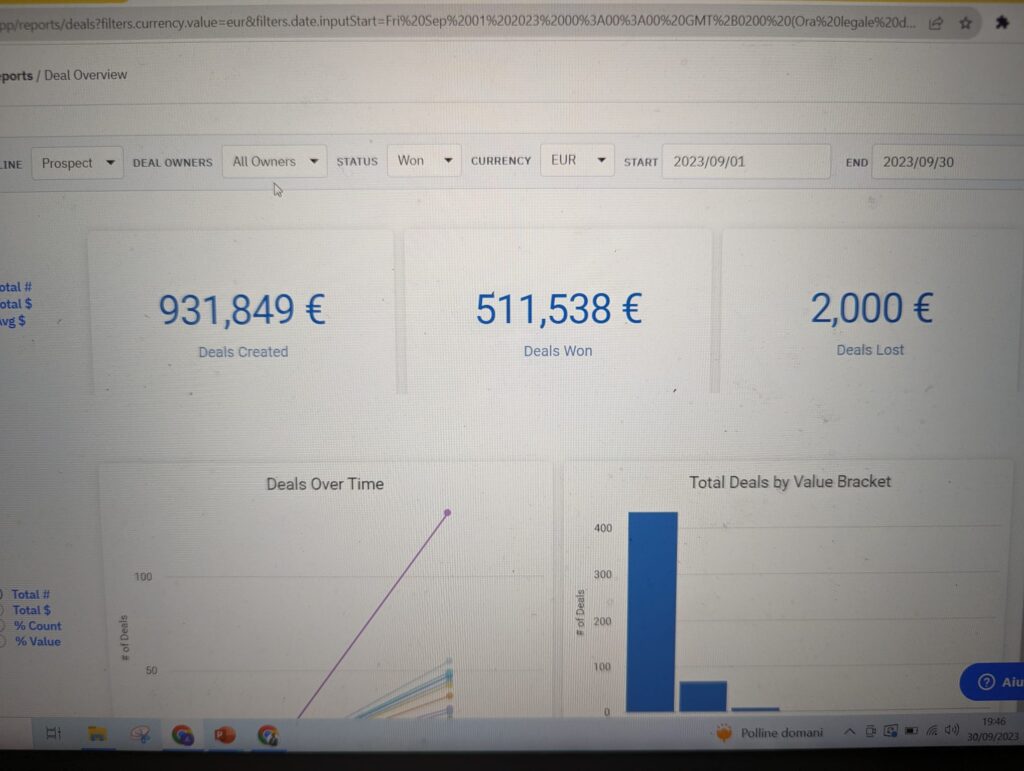
Task: Click the share icon in address bar
Action: tap(936, 24)
